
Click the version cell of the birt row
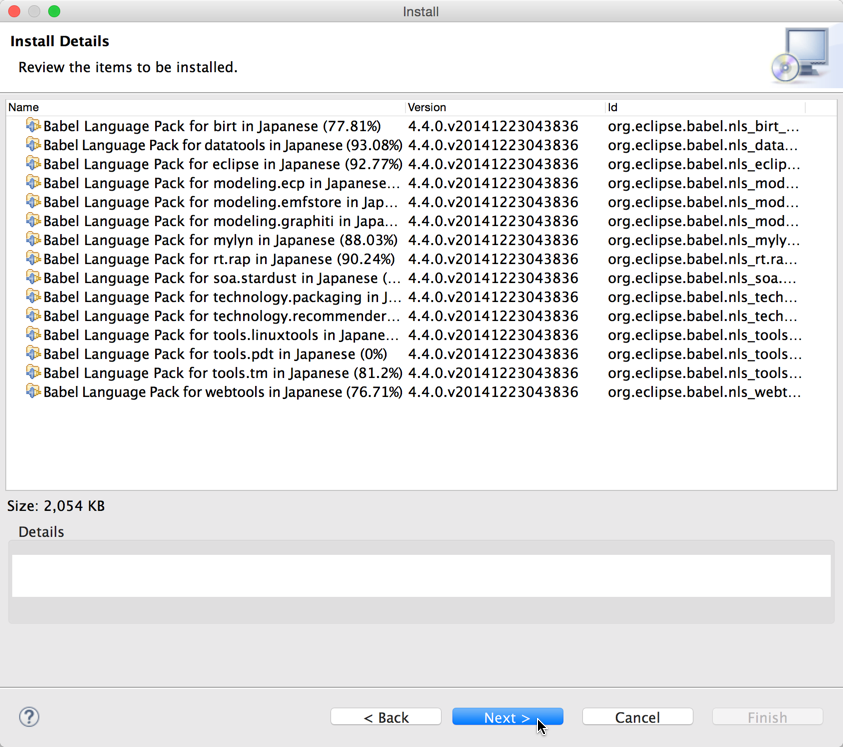coord(493,126)
